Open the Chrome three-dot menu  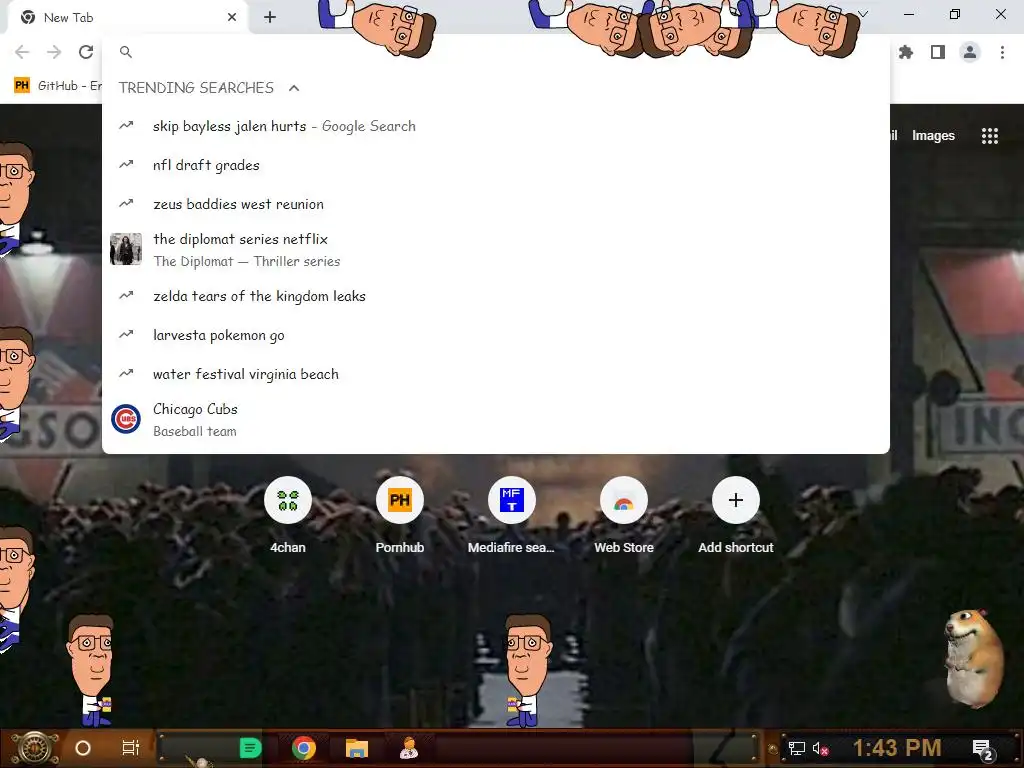(x=1002, y=52)
